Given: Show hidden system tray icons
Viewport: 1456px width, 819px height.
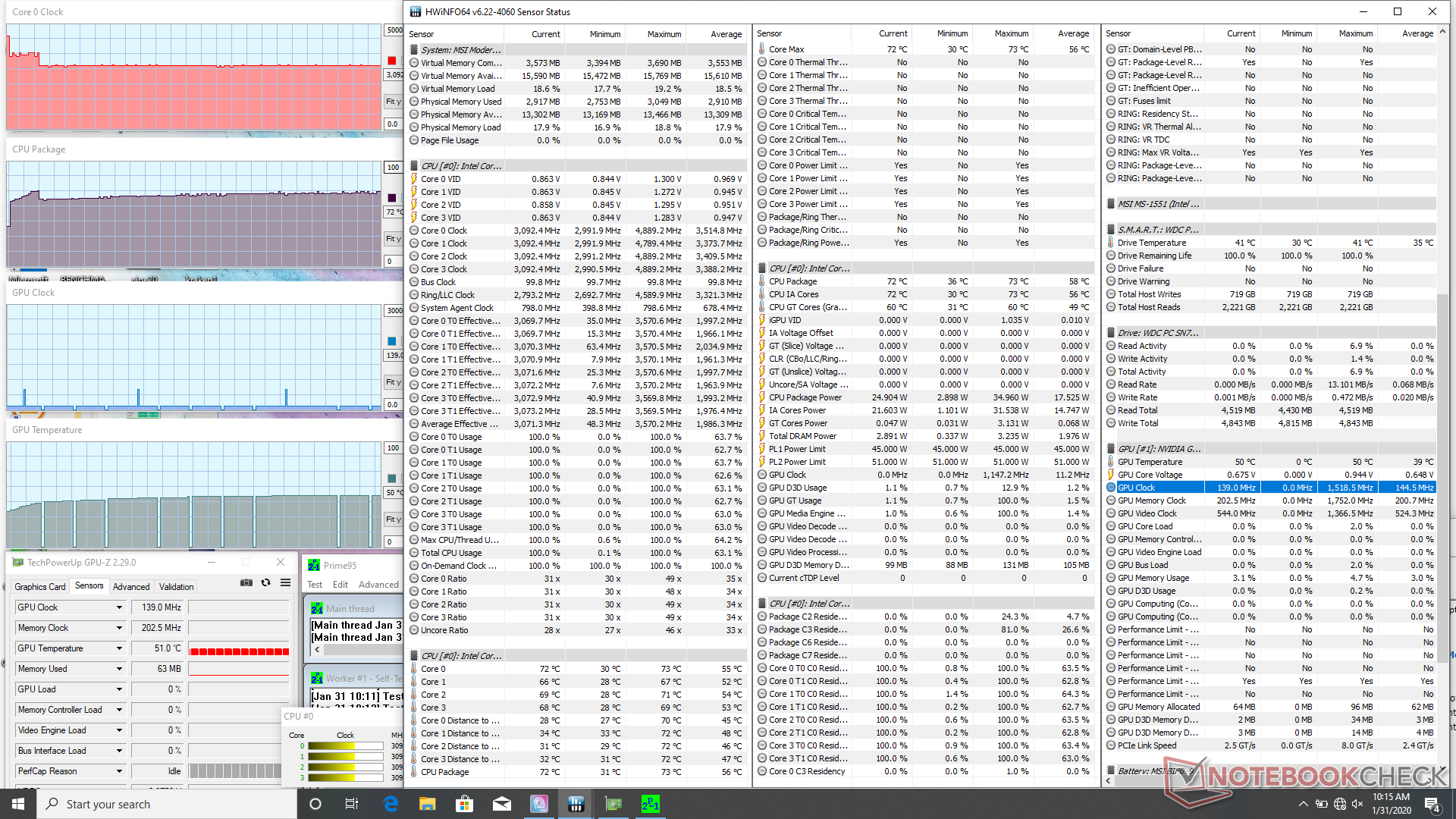Looking at the screenshot, I should [x=1303, y=804].
